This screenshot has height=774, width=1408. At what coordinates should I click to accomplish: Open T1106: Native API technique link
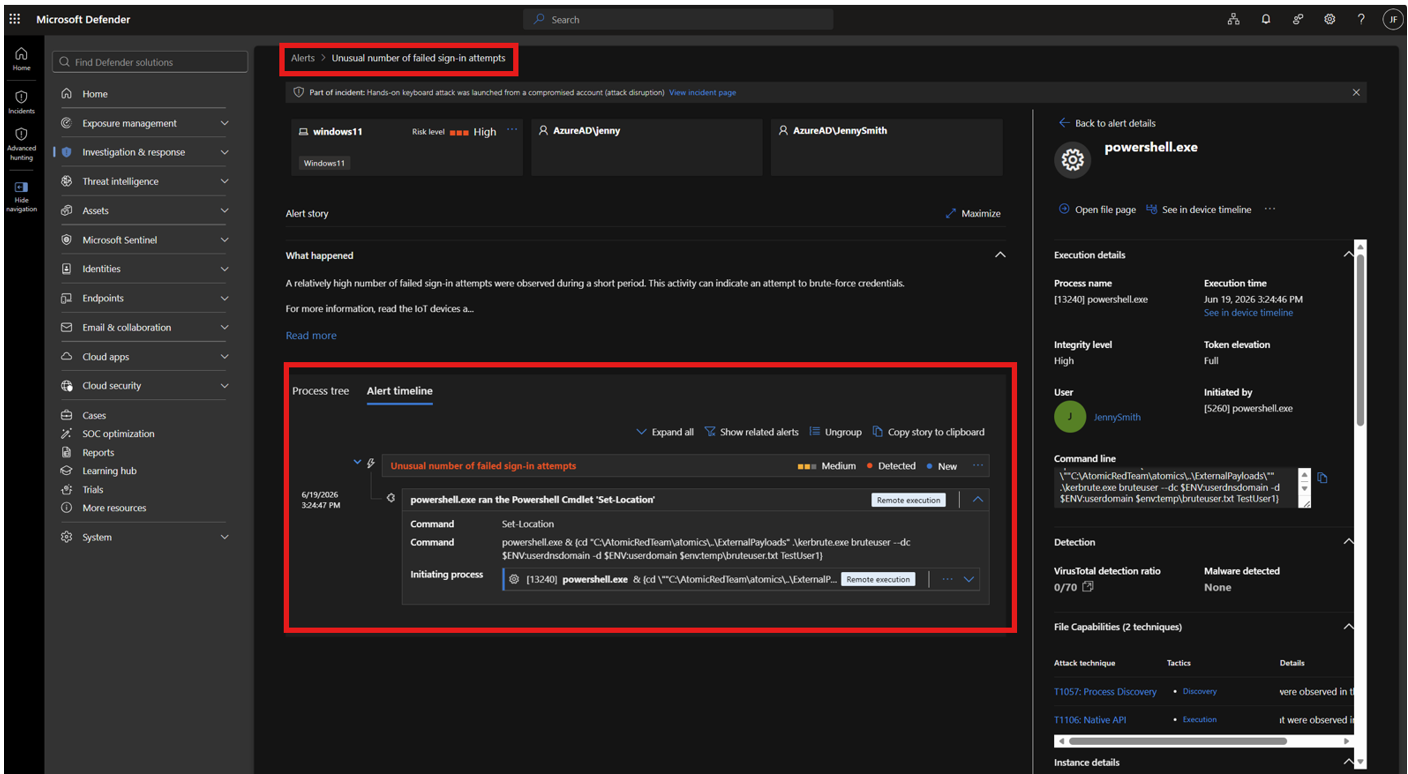pos(1090,720)
